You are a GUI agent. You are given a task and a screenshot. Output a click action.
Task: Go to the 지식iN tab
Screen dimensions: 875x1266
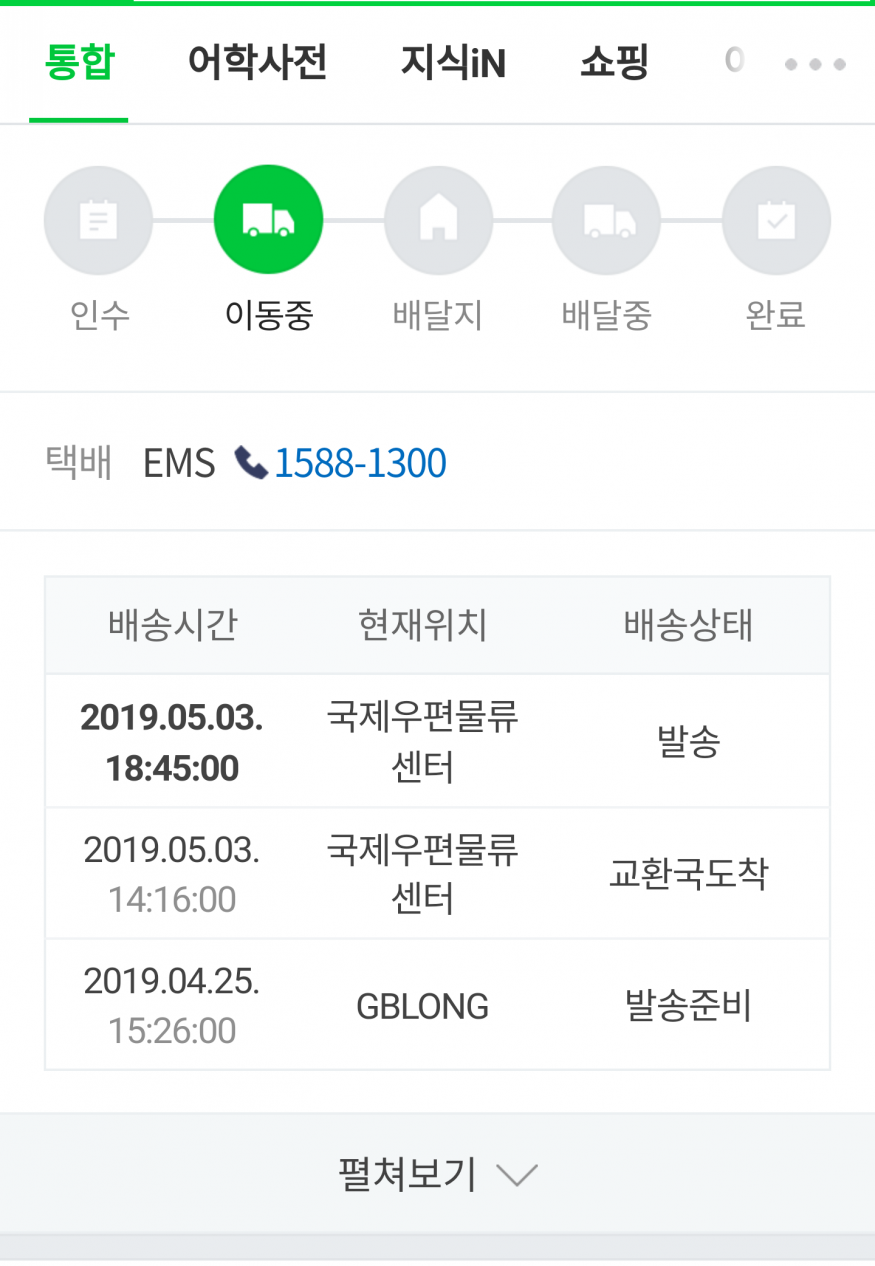pyautogui.click(x=453, y=63)
